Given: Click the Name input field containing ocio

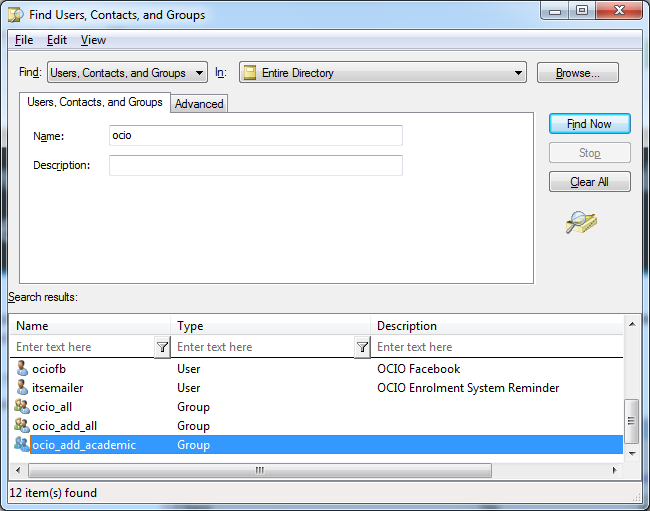Looking at the screenshot, I should tap(256, 136).
